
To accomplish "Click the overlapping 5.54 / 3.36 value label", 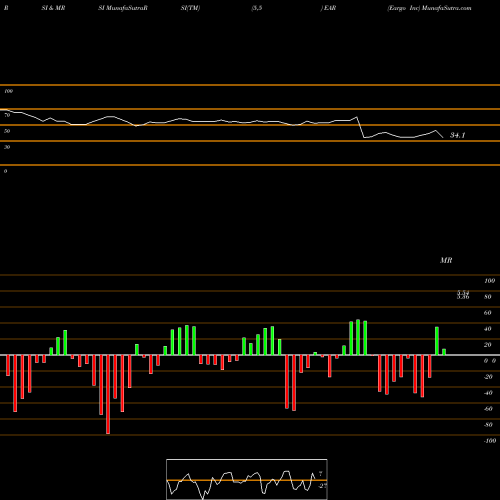I will click(463, 295).
